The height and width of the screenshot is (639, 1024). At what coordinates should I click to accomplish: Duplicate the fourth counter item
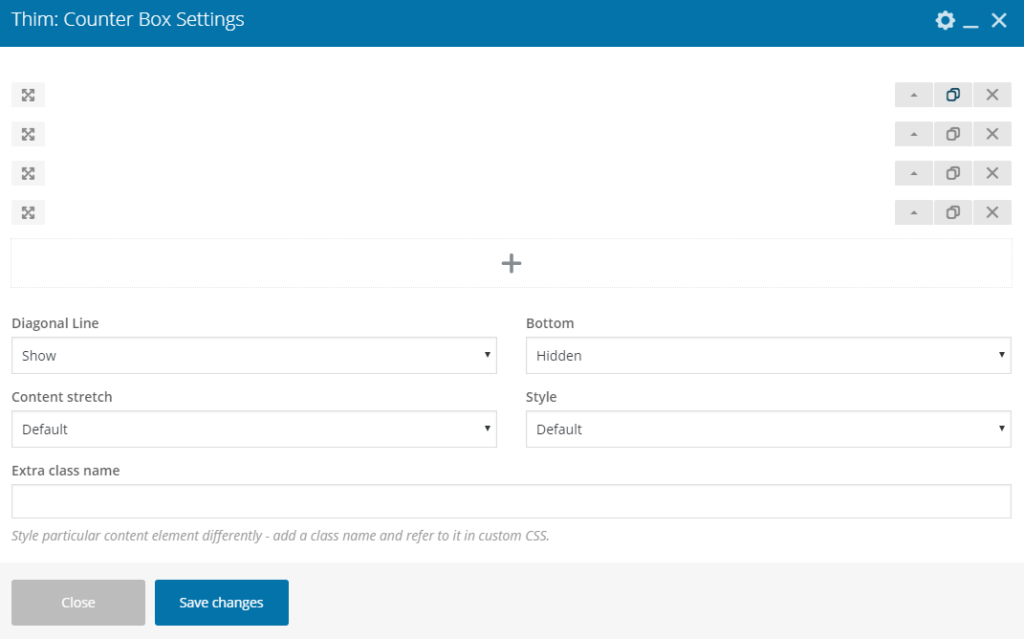(952, 212)
